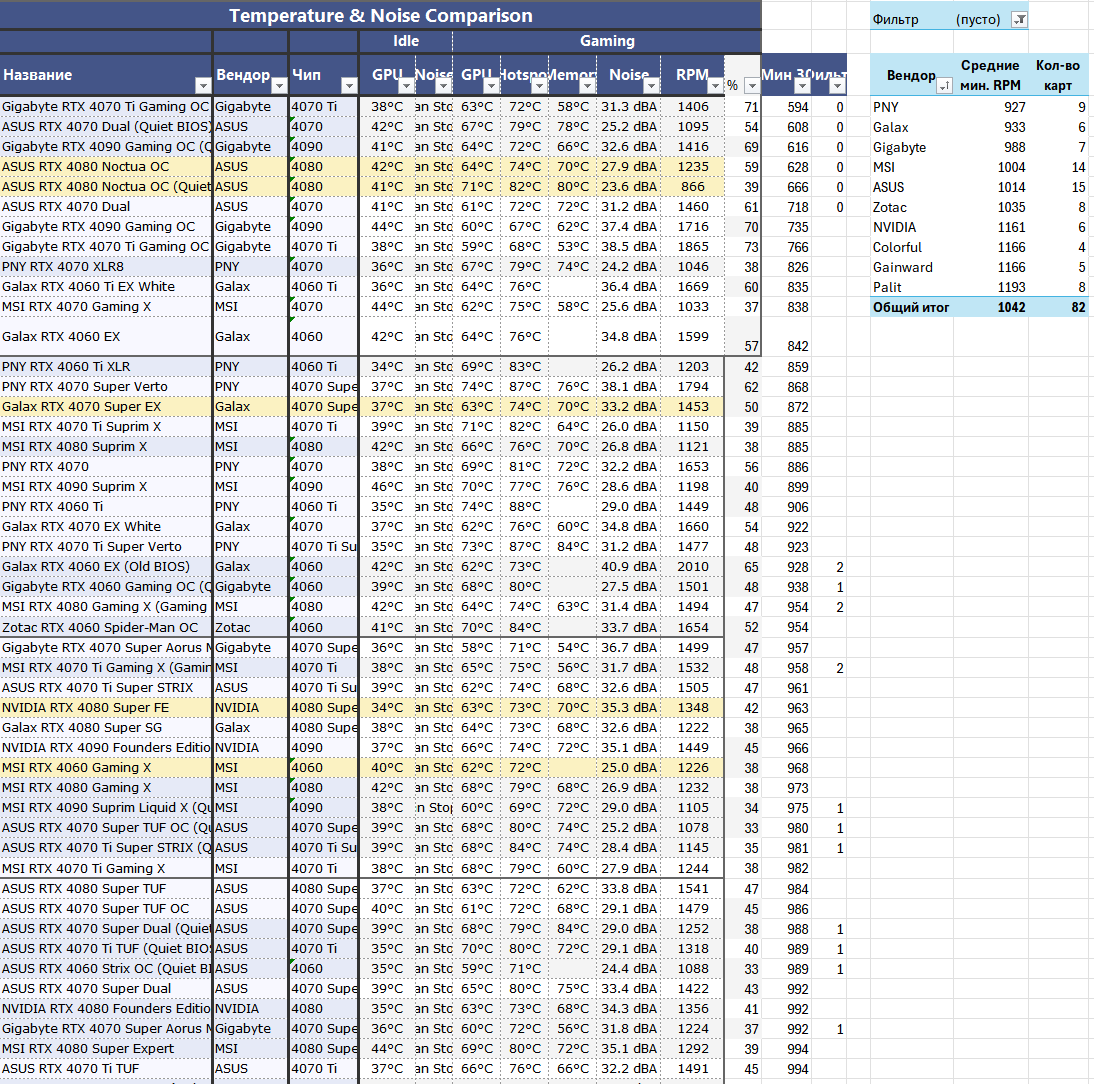This screenshot has height=1084, width=1094.
Task: Open the Мин 30 column filter
Action: [802, 86]
